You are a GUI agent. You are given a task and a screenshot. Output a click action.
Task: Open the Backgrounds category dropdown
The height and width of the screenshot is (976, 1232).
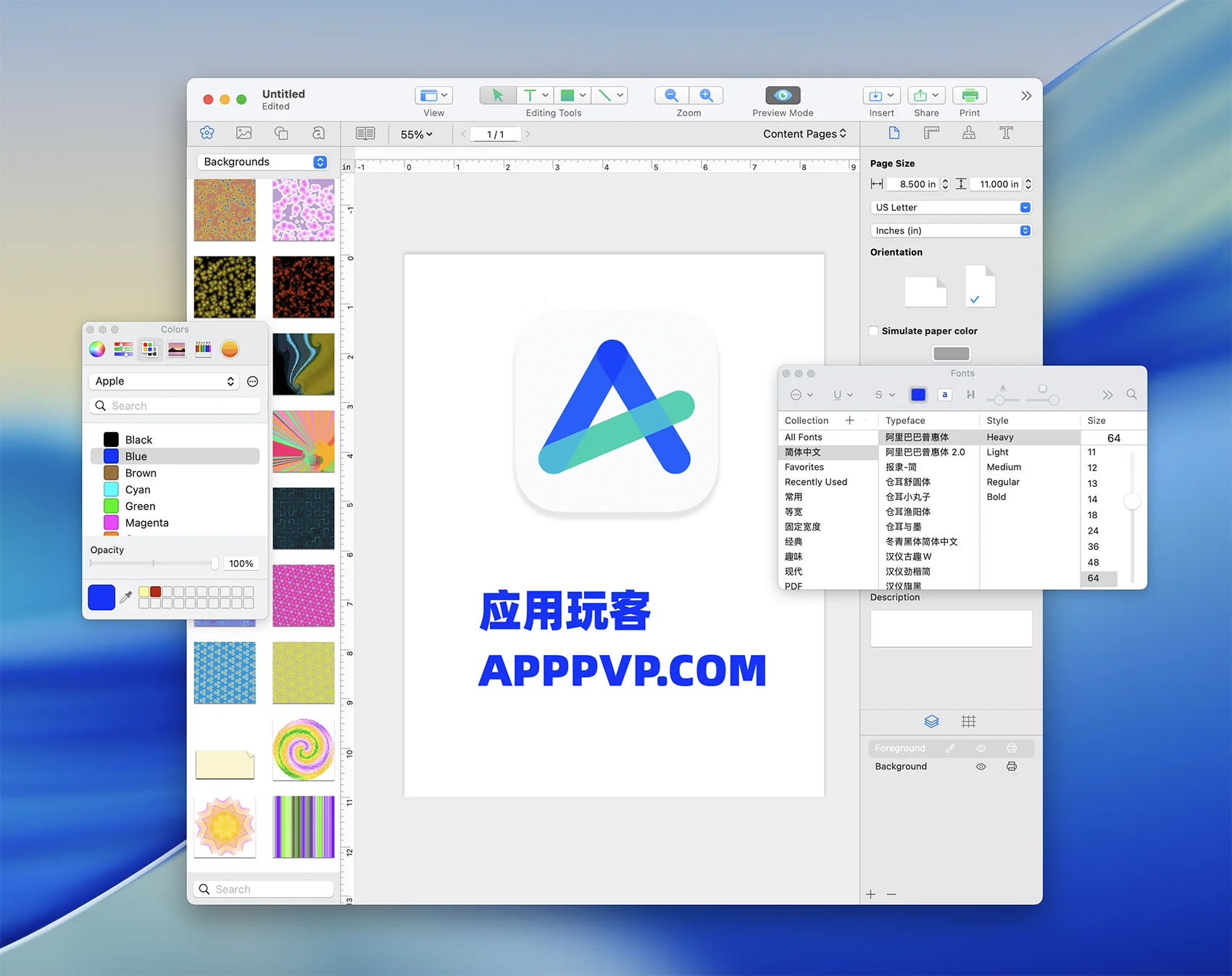point(263,162)
